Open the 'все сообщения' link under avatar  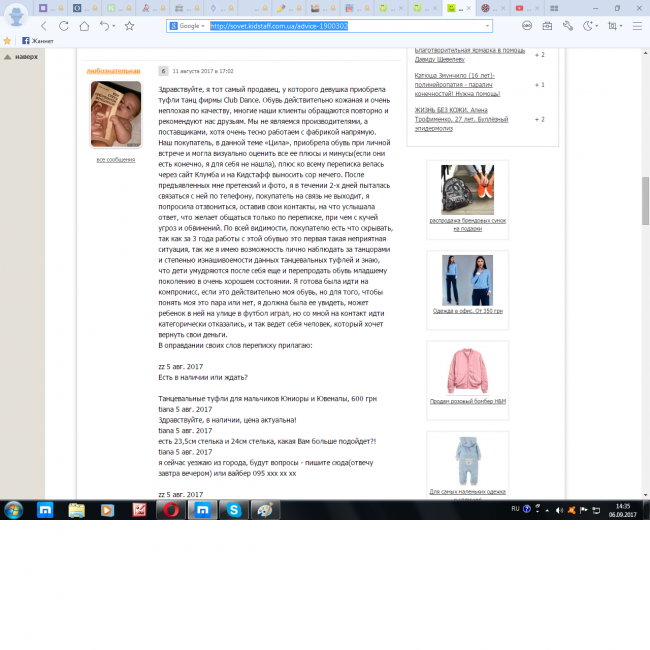(x=115, y=159)
